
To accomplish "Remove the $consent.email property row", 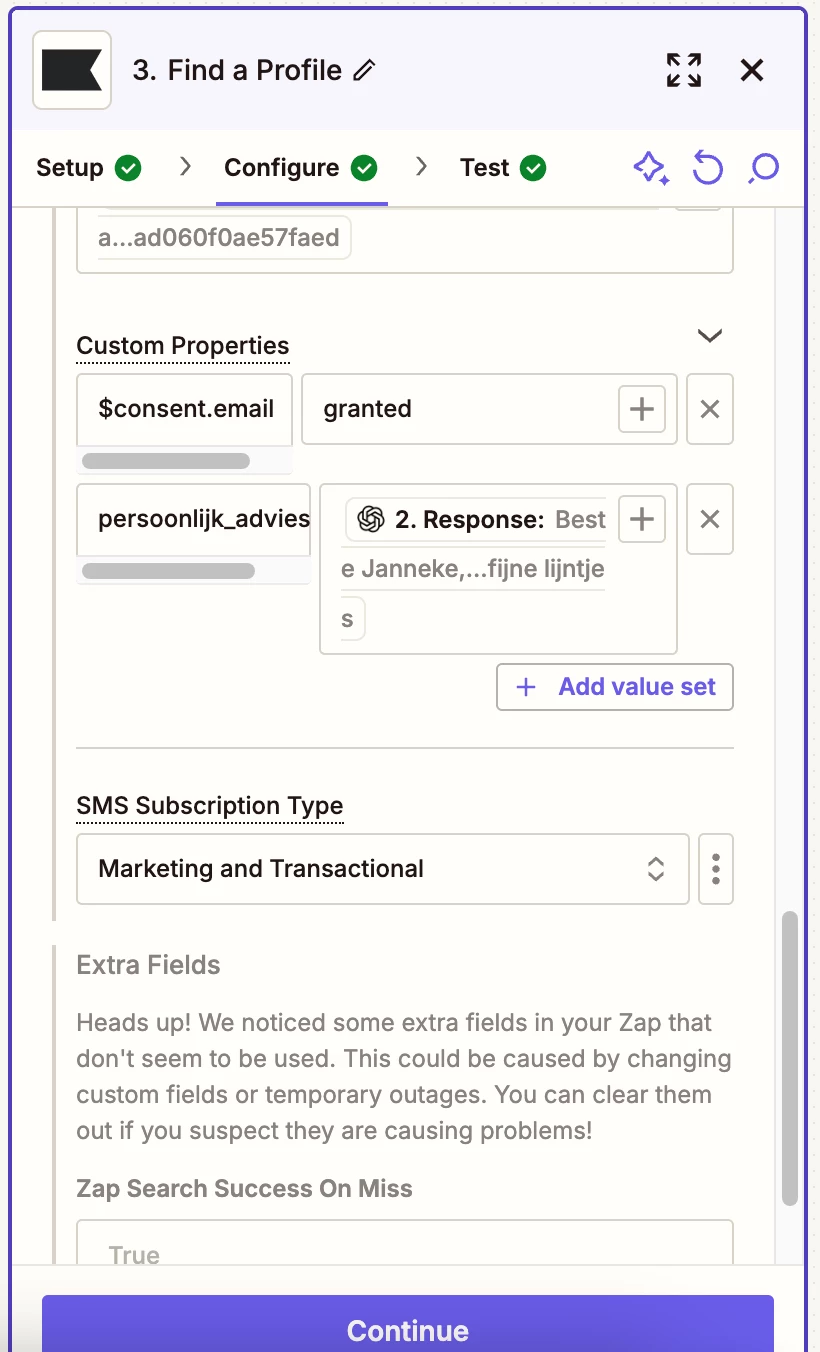I will (710, 409).
